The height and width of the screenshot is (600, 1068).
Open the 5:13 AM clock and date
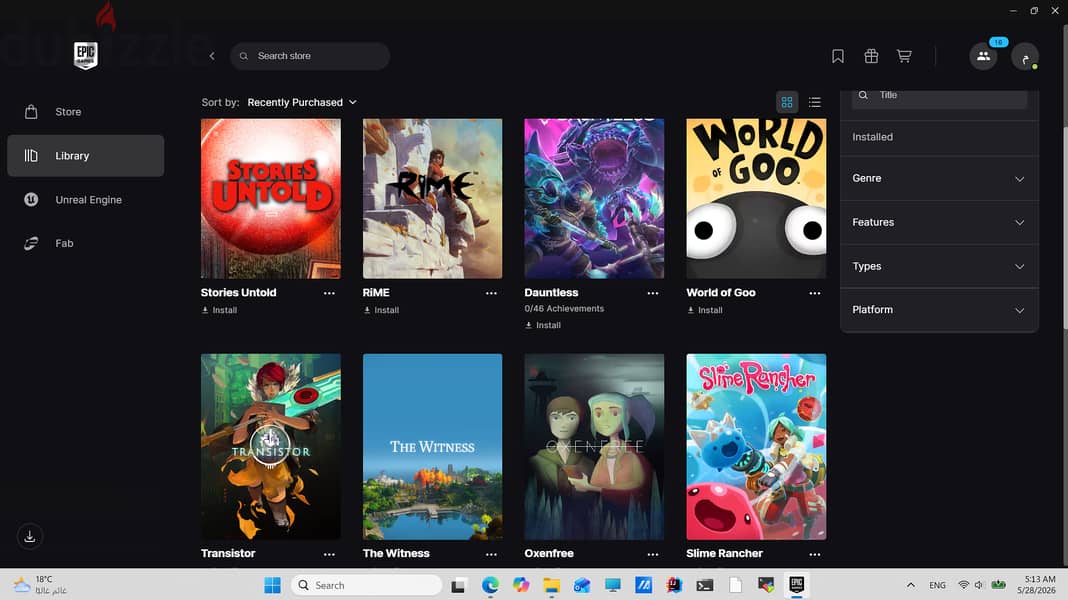pyautogui.click(x=1036, y=585)
